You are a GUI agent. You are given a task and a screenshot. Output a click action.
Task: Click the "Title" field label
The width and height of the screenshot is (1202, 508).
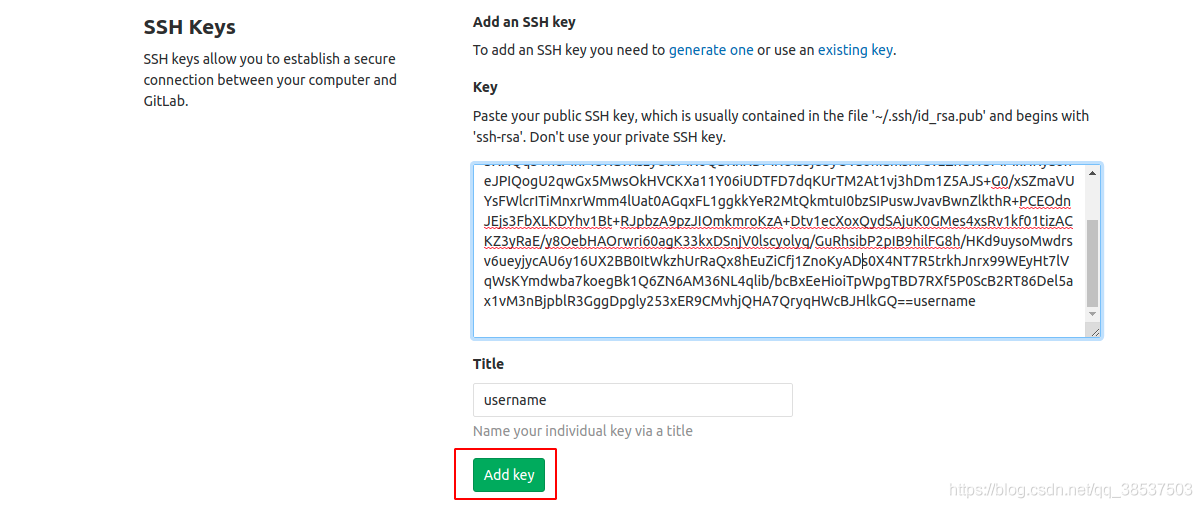coord(488,364)
